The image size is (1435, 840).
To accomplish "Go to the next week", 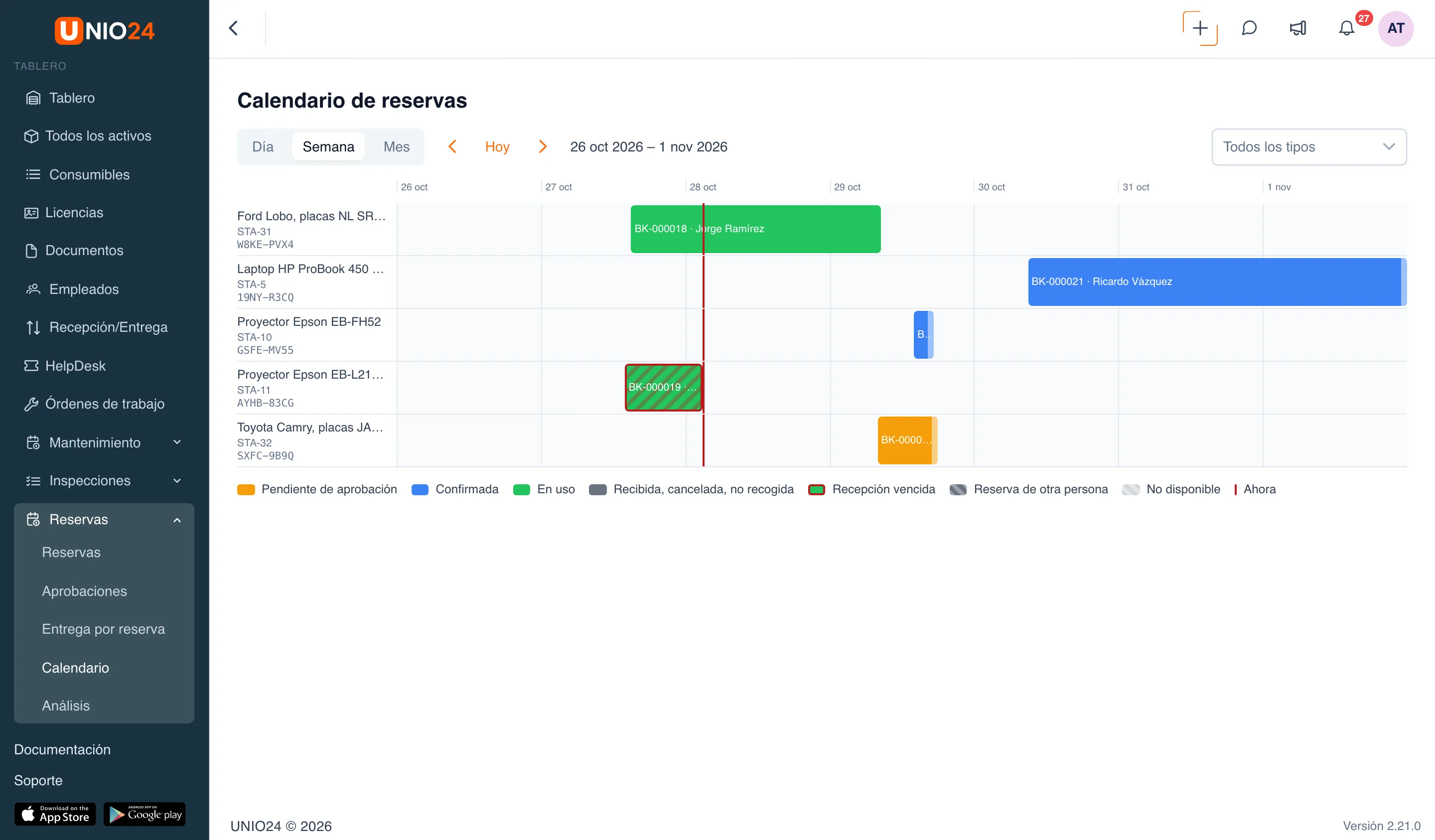I will tap(542, 147).
